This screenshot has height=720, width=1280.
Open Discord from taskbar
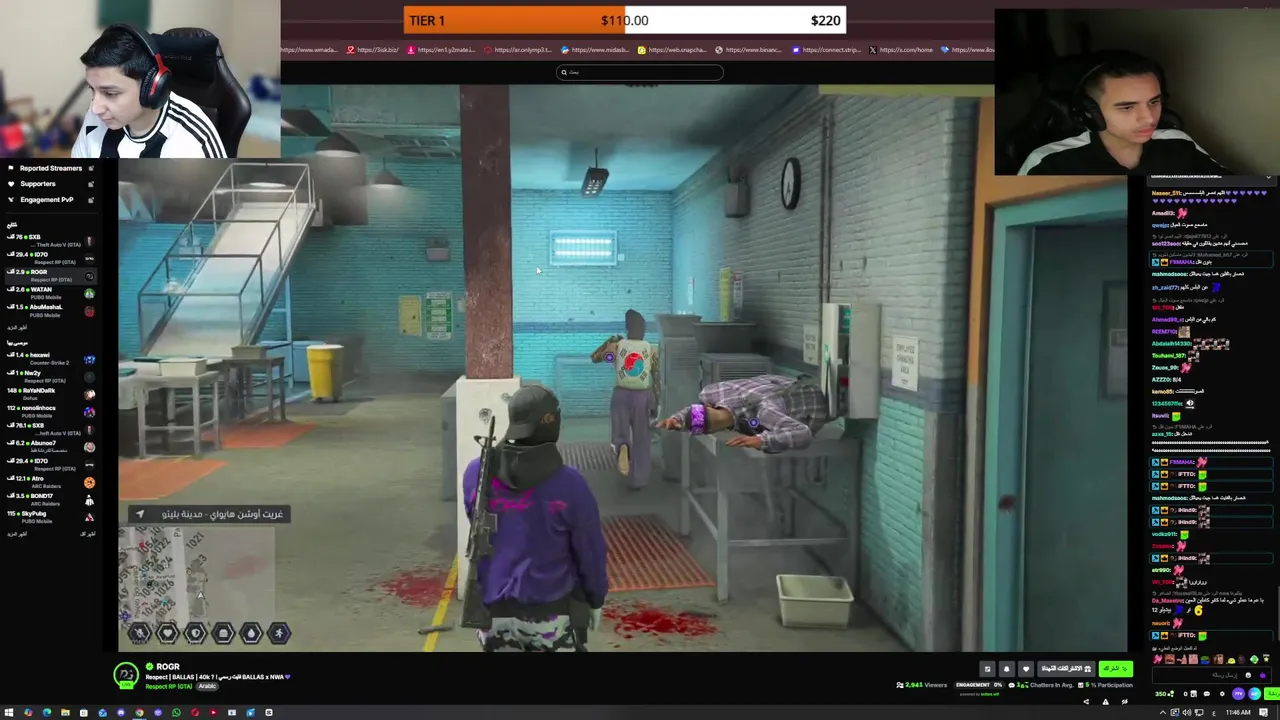[121, 712]
